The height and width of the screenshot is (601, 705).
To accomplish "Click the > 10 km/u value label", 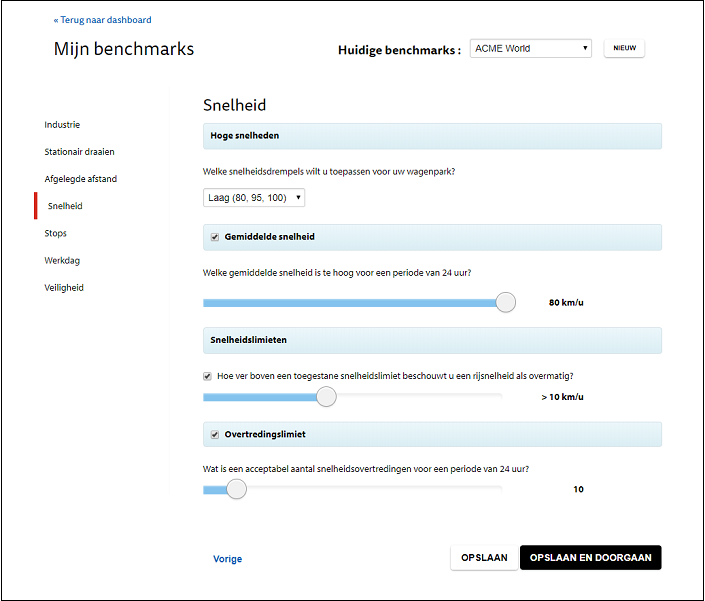I will (x=562, y=397).
